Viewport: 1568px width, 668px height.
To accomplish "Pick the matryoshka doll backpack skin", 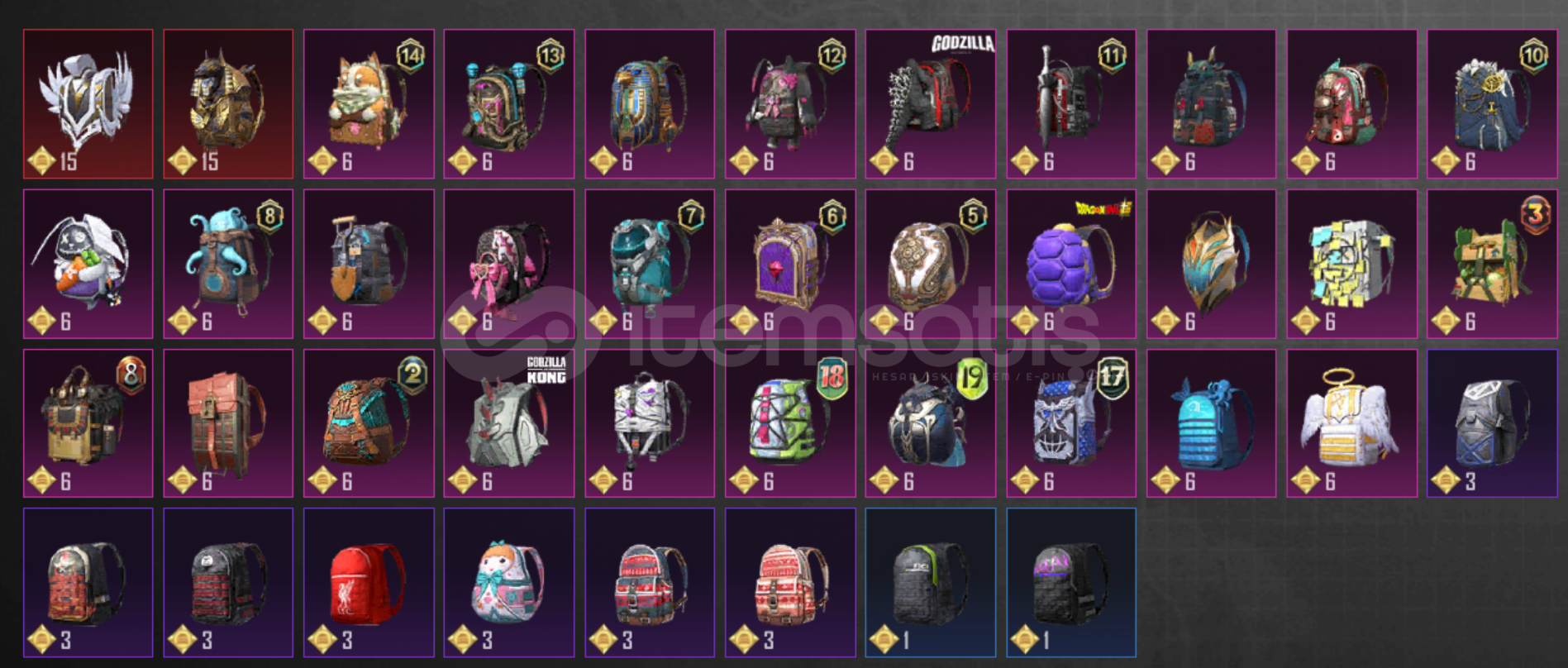I will click(x=509, y=583).
